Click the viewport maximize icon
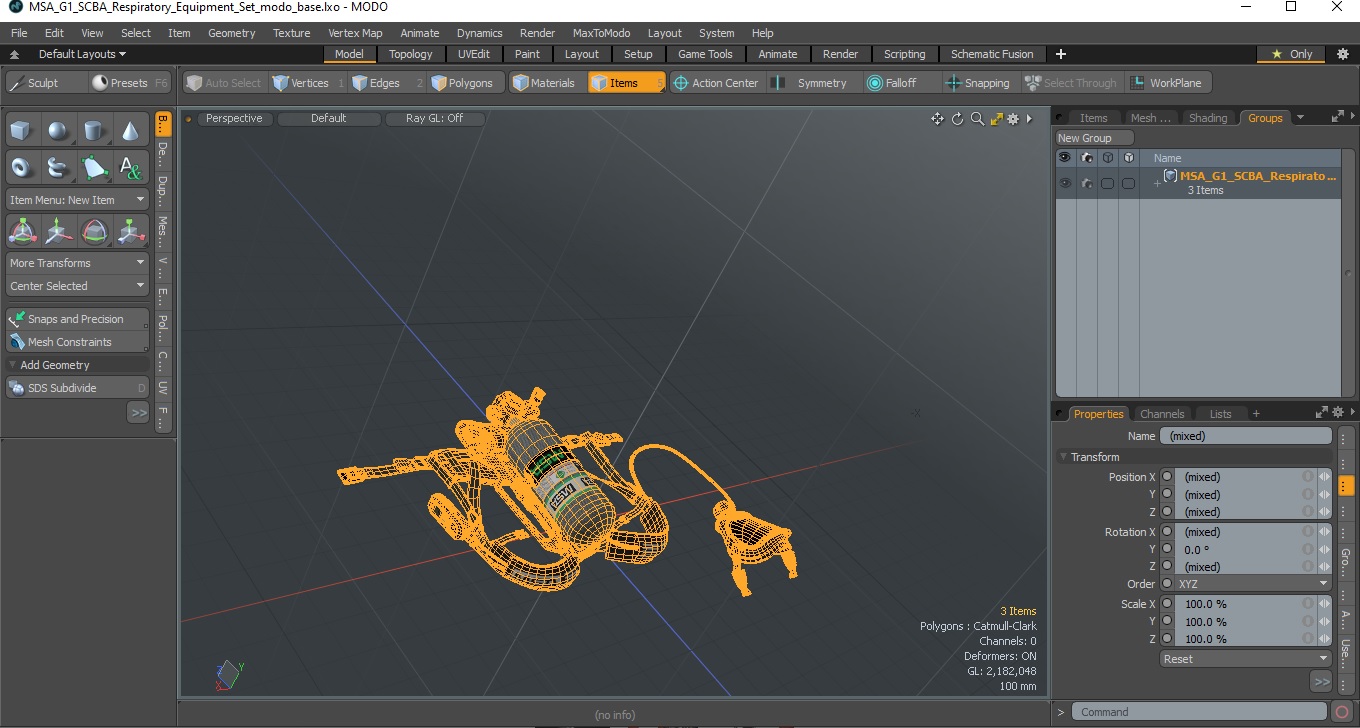 tap(996, 119)
